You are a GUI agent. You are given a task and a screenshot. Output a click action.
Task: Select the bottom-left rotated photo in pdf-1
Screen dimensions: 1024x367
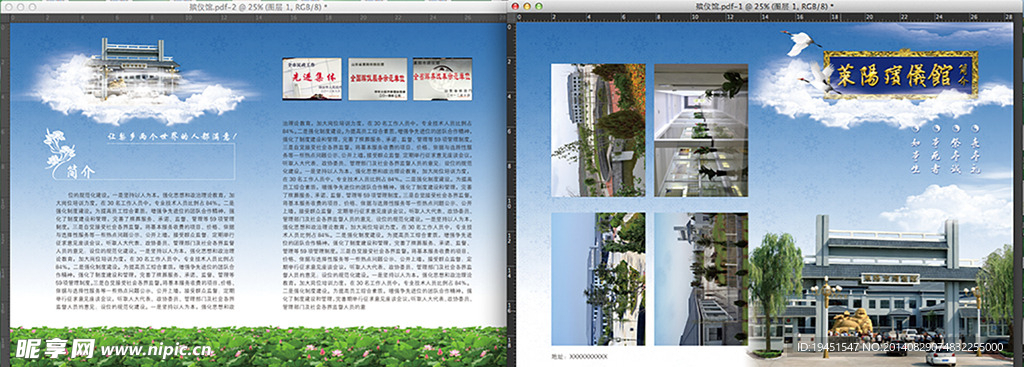click(x=598, y=279)
